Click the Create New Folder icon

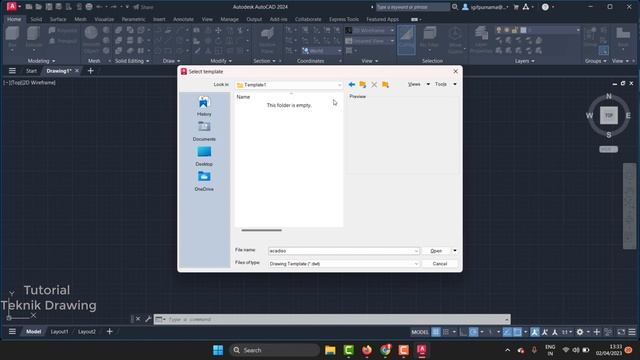click(x=385, y=84)
